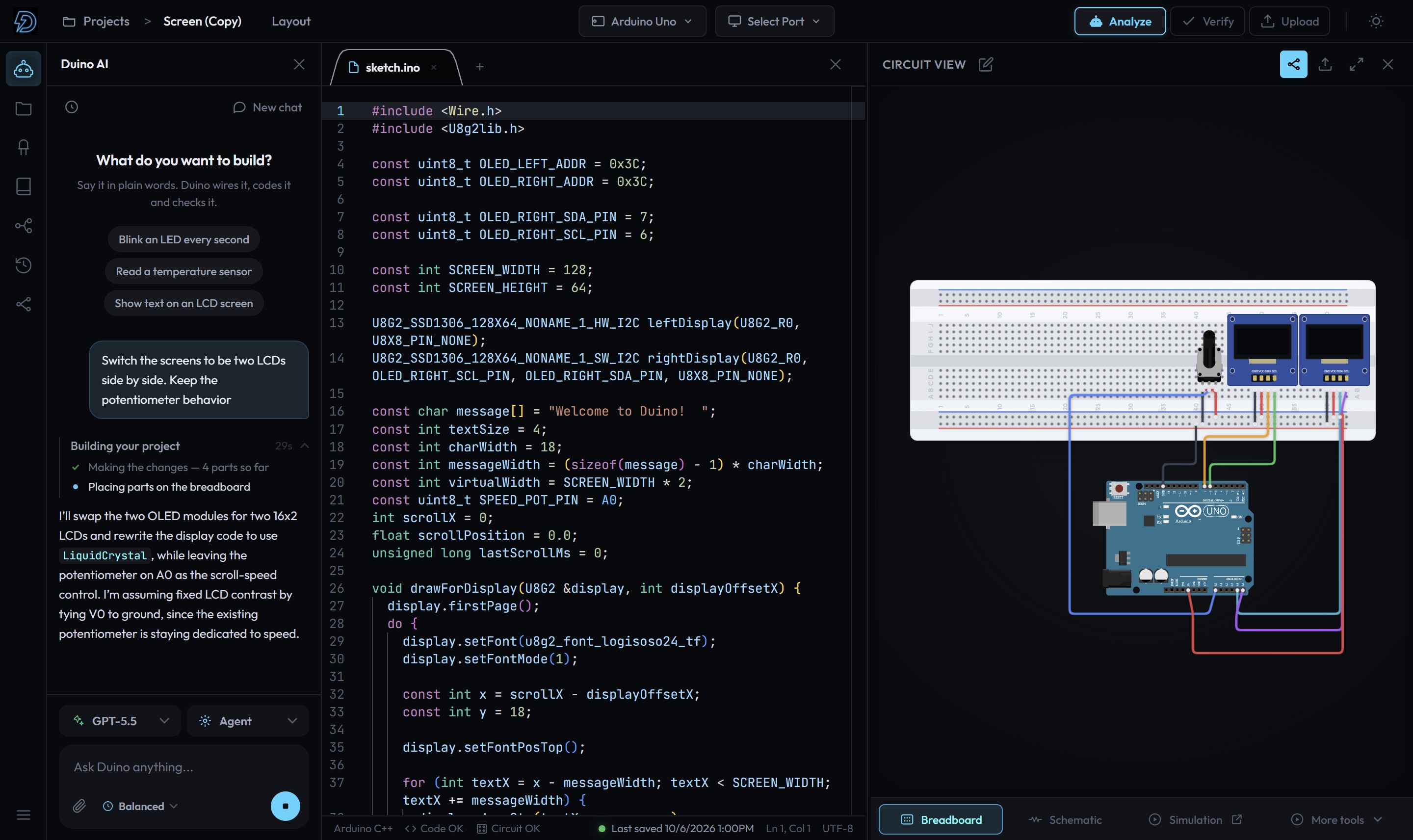Switch to the Breadboard view tab
The height and width of the screenshot is (840, 1413).
940,819
